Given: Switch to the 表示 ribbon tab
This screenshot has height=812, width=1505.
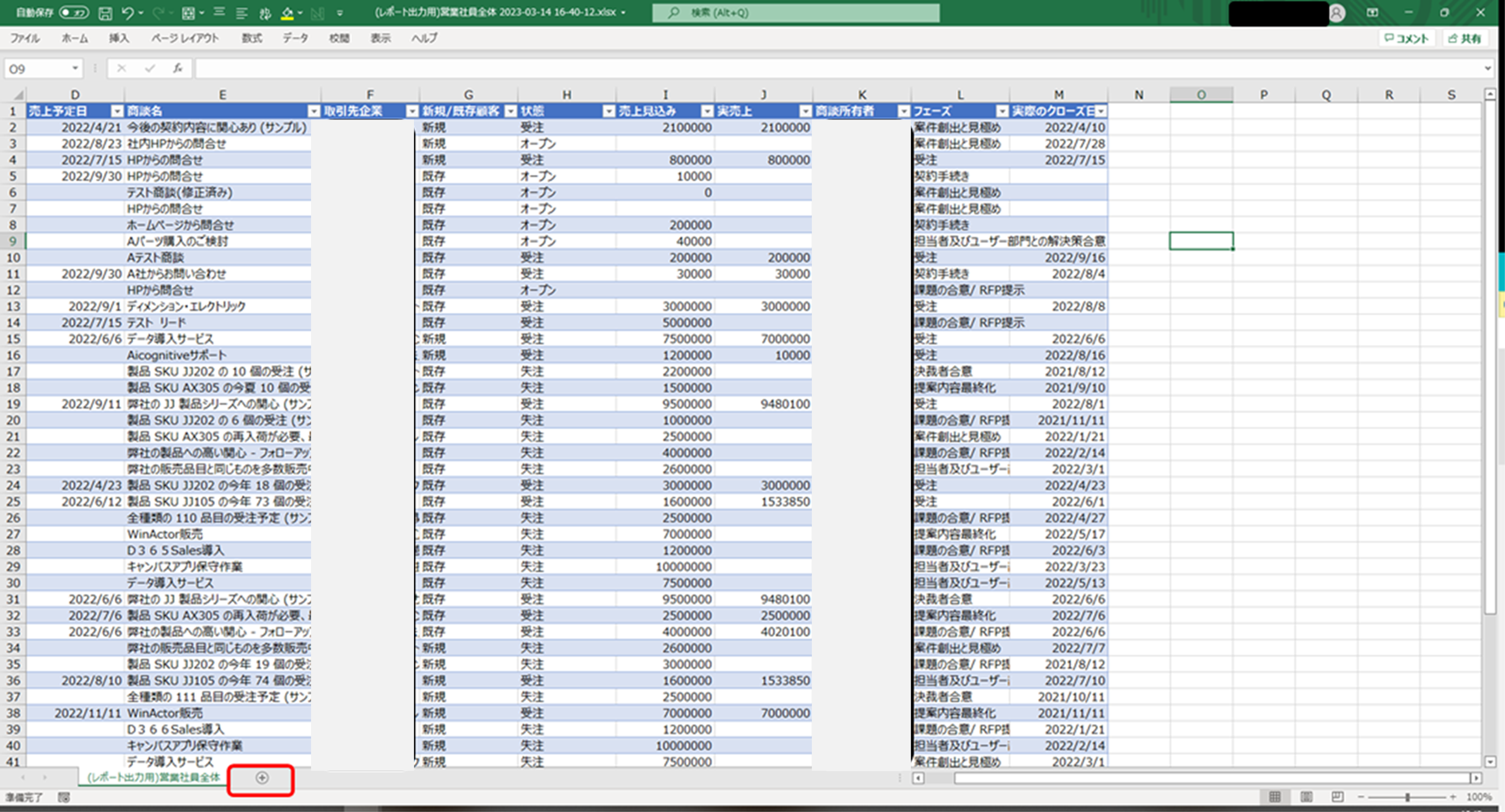Looking at the screenshot, I should pyautogui.click(x=380, y=39).
